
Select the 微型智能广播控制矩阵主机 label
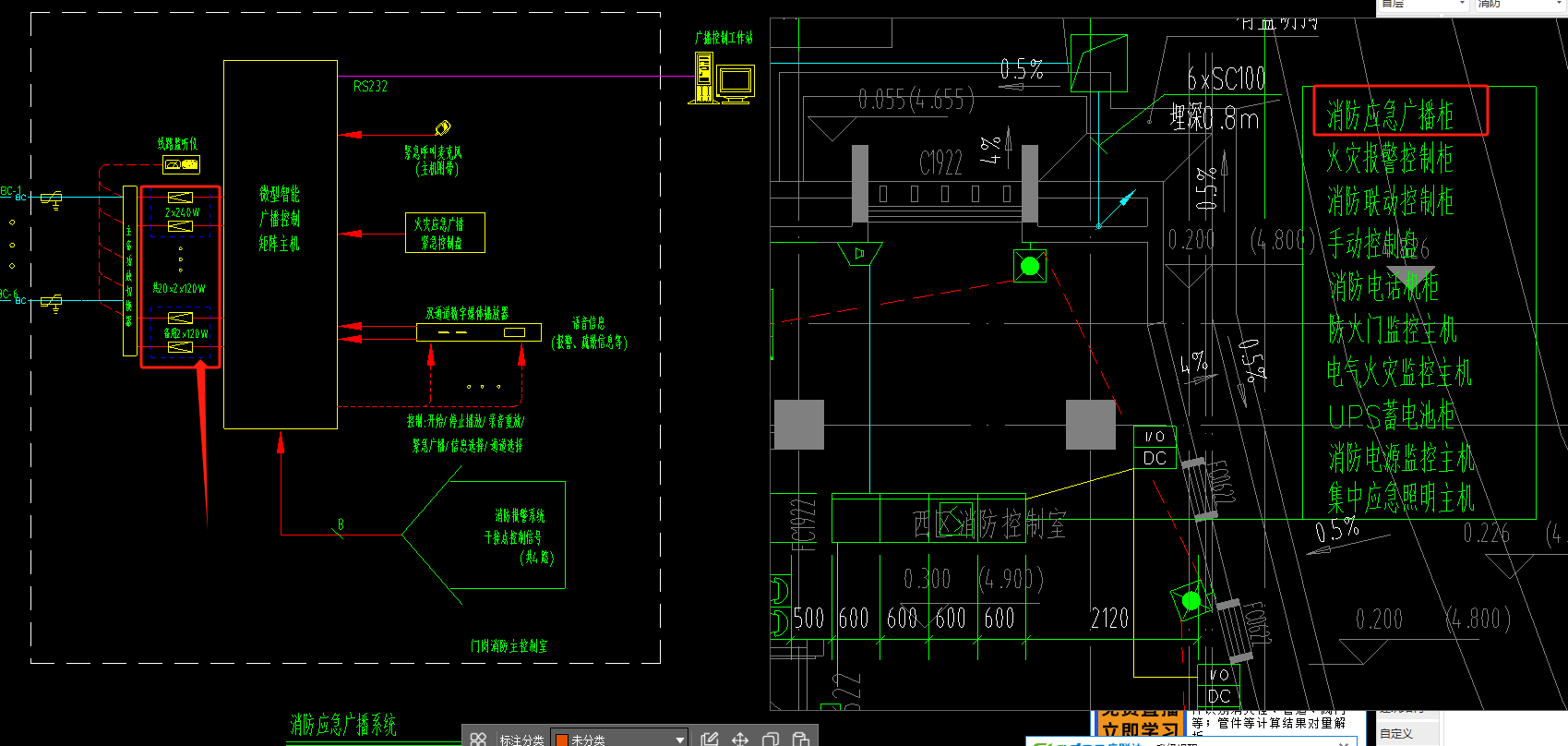pos(280,219)
